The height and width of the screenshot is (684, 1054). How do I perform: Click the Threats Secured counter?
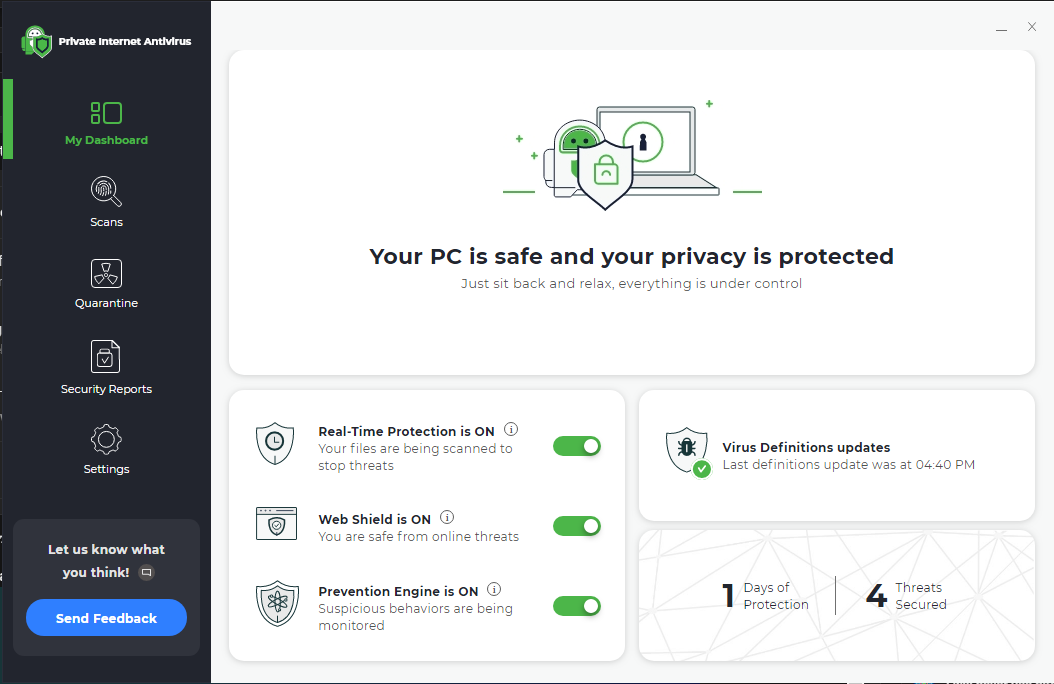tap(906, 595)
